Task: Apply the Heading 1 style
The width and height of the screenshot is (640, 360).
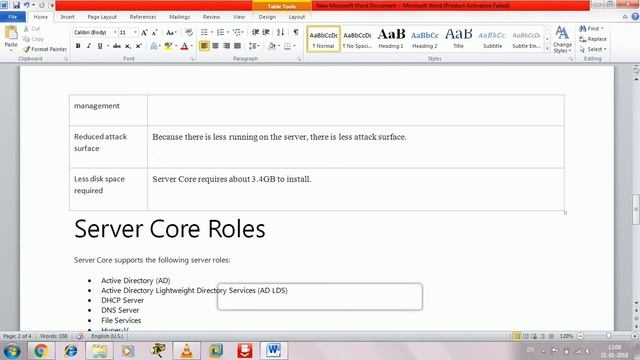Action: (x=391, y=39)
